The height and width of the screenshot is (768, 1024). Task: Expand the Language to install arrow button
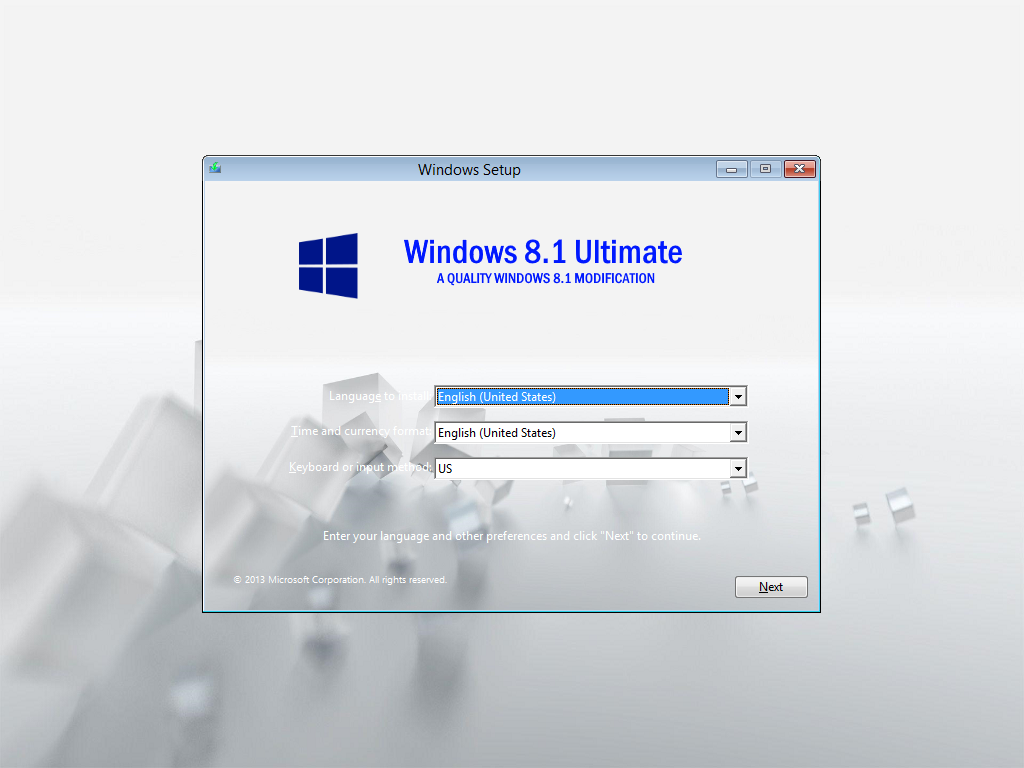(738, 396)
